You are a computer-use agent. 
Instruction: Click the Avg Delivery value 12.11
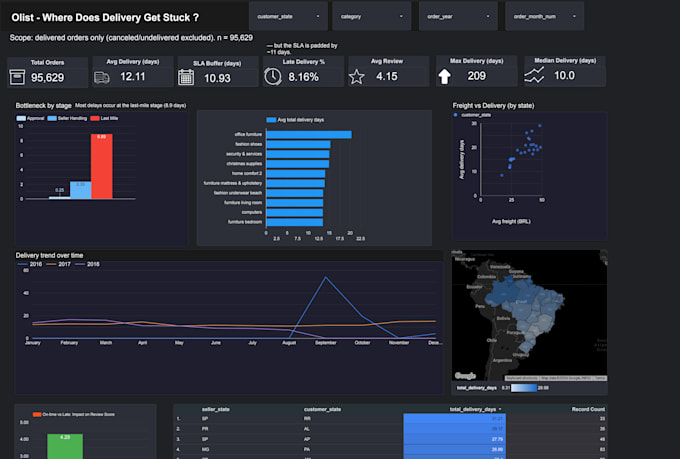click(x=133, y=77)
